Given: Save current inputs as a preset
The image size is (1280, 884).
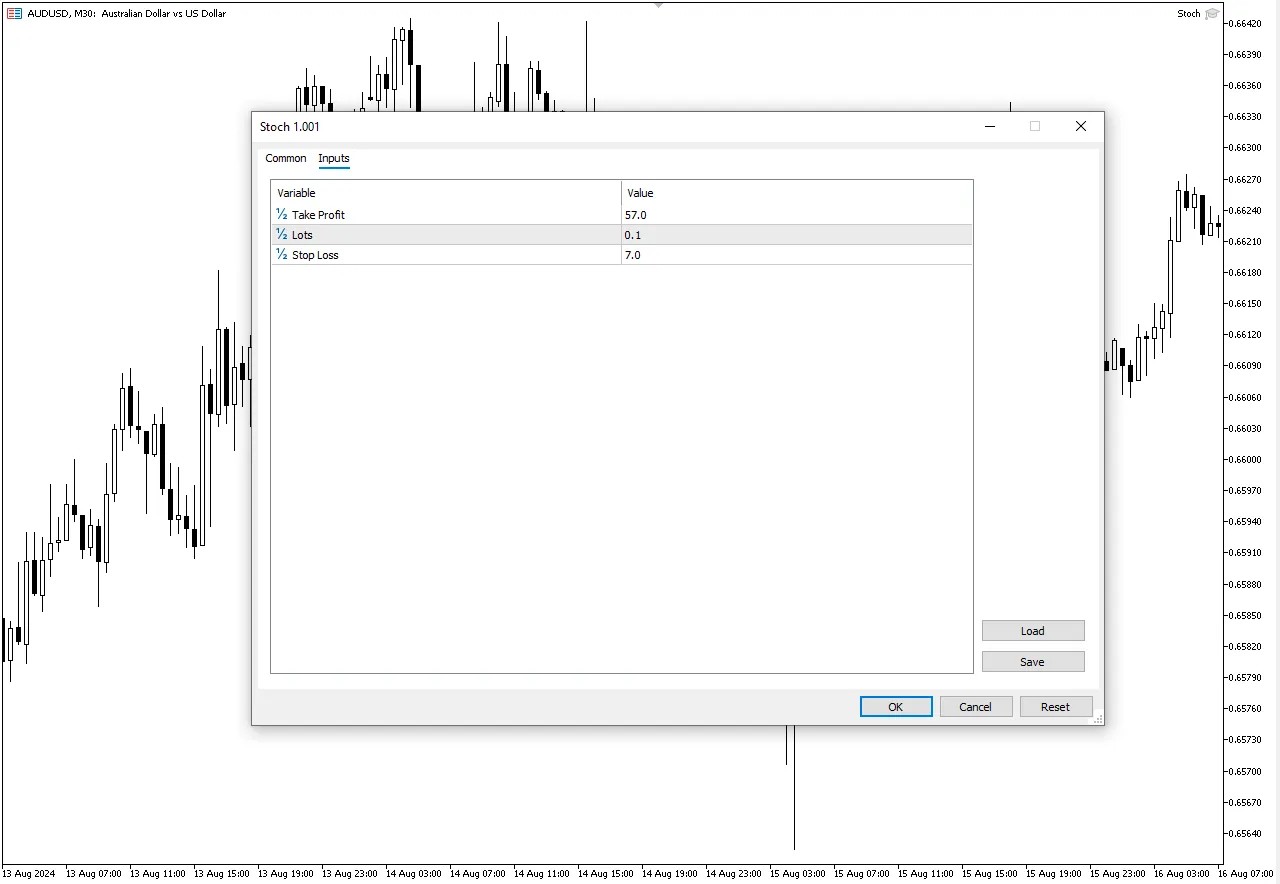Looking at the screenshot, I should pyautogui.click(x=1032, y=661).
